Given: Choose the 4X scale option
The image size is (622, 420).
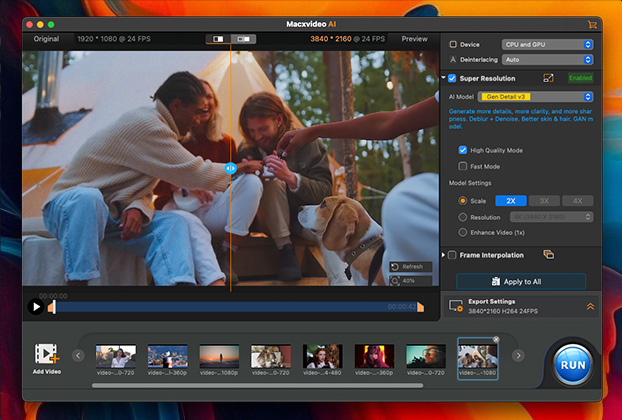Looking at the screenshot, I should point(578,201).
